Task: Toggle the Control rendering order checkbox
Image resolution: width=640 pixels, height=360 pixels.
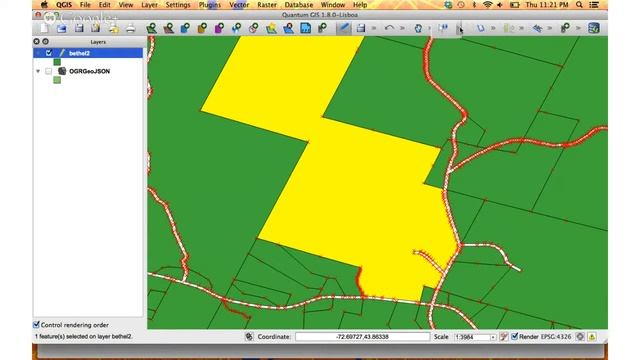Action: [x=36, y=325]
